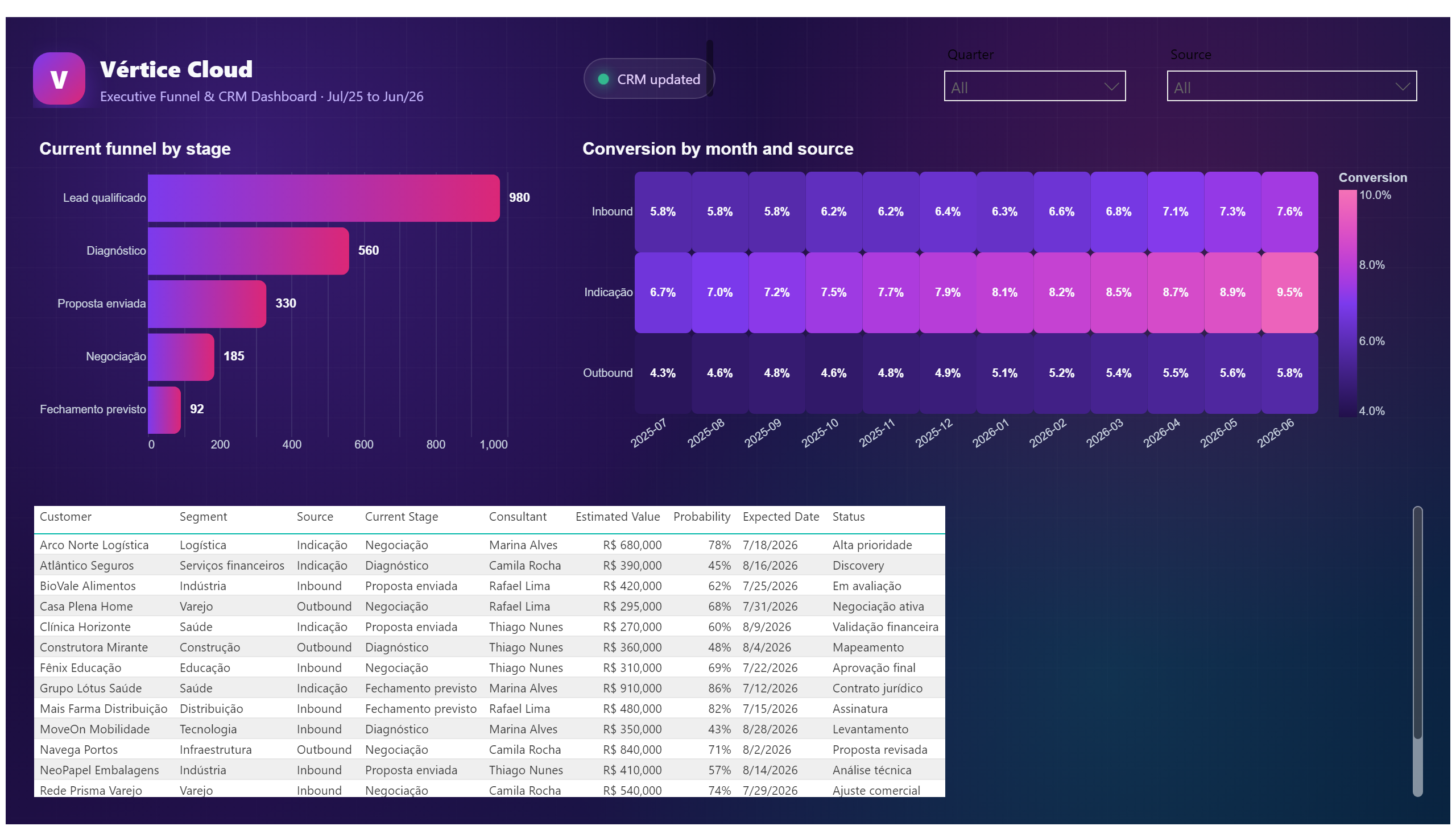Click the Validação financeira status cell
Viewport: 1456px width, 830px height.
tap(885, 627)
